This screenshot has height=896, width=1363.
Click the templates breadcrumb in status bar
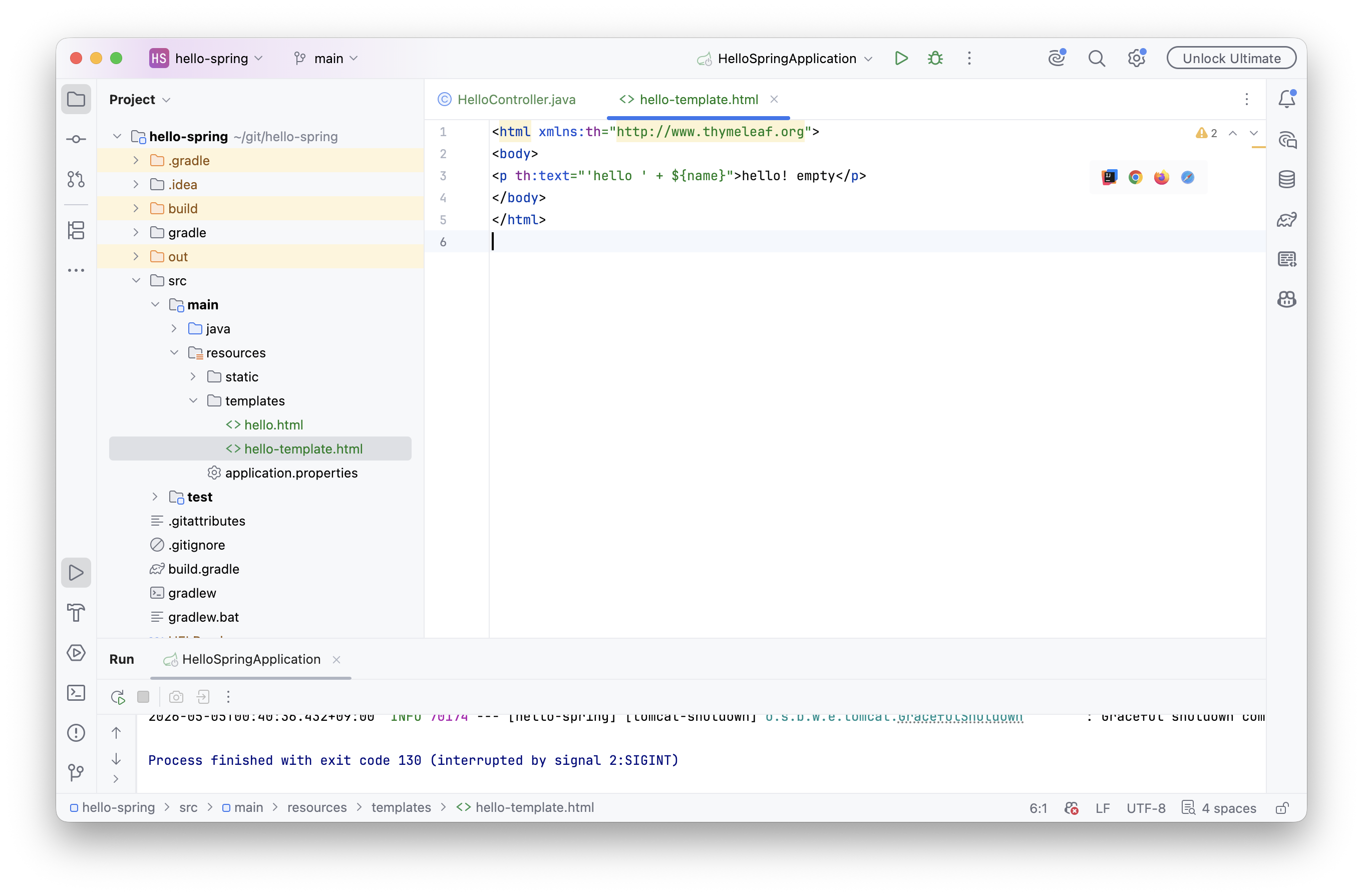point(401,808)
